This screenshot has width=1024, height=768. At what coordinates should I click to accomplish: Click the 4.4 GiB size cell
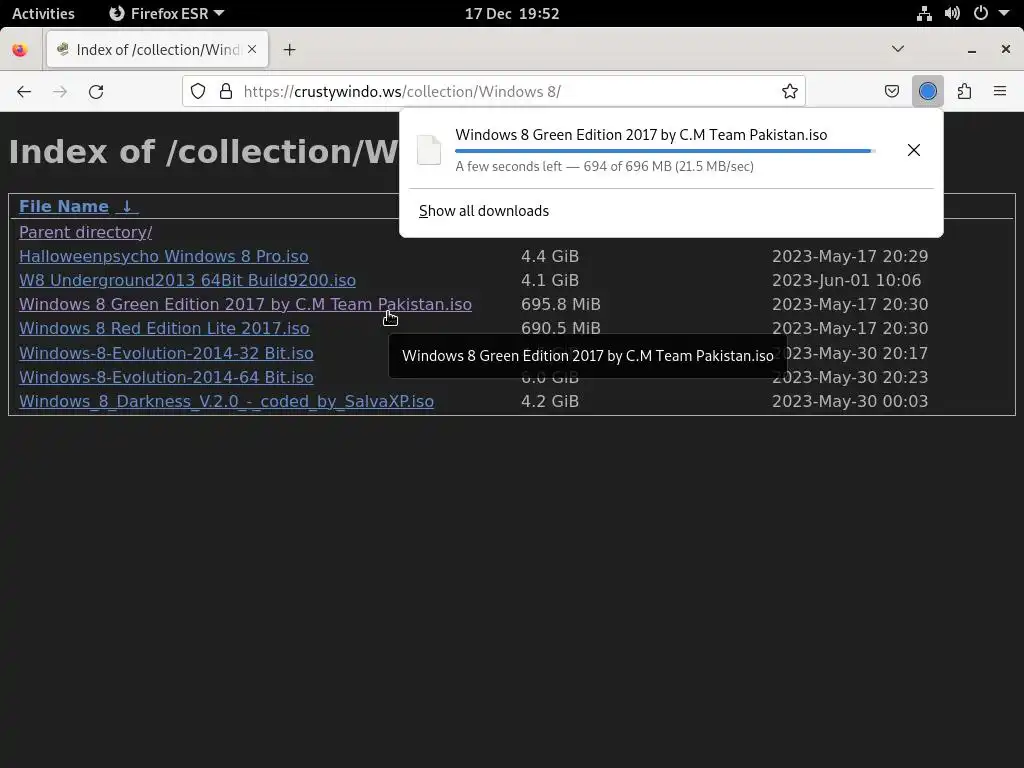point(550,256)
